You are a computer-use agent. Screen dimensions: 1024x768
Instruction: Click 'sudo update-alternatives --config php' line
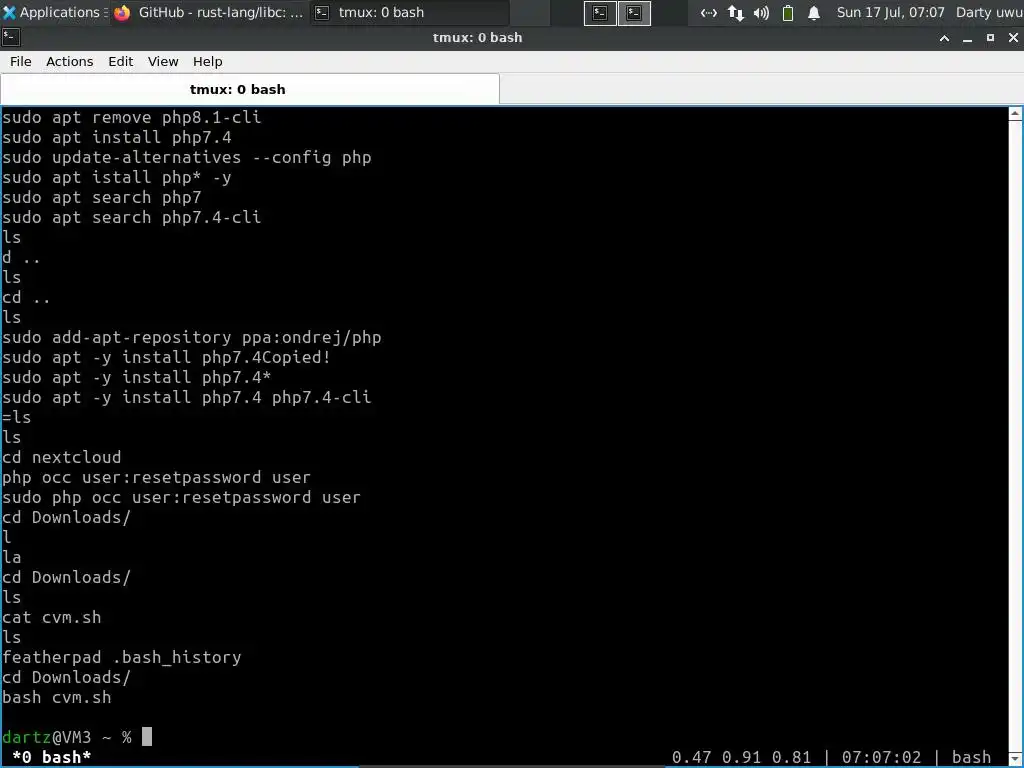pos(187,157)
